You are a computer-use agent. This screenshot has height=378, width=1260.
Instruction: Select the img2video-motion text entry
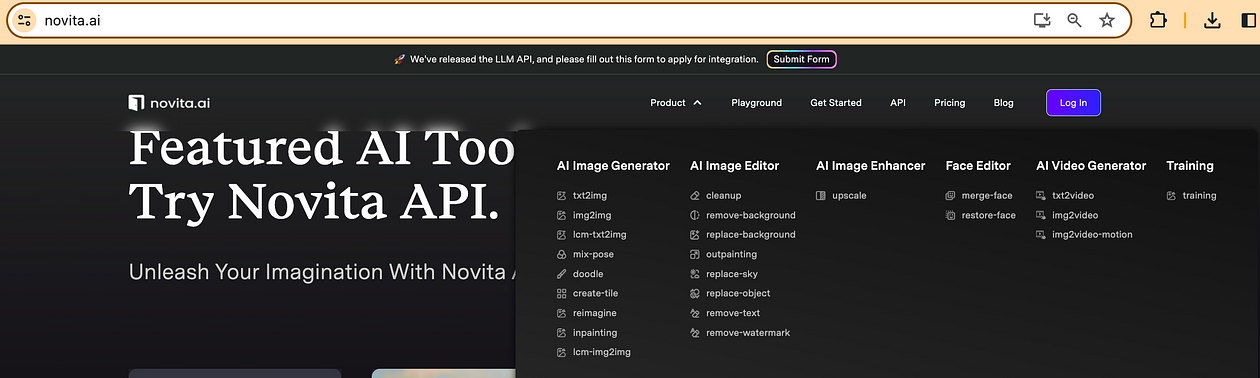(x=1092, y=235)
